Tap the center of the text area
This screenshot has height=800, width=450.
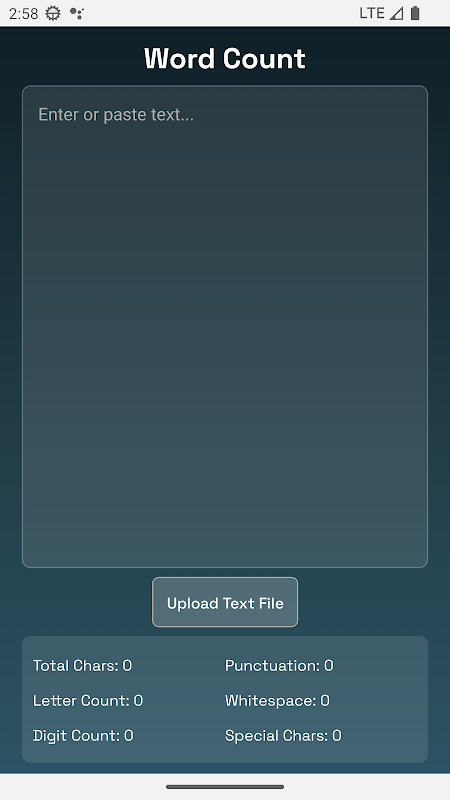[224, 327]
